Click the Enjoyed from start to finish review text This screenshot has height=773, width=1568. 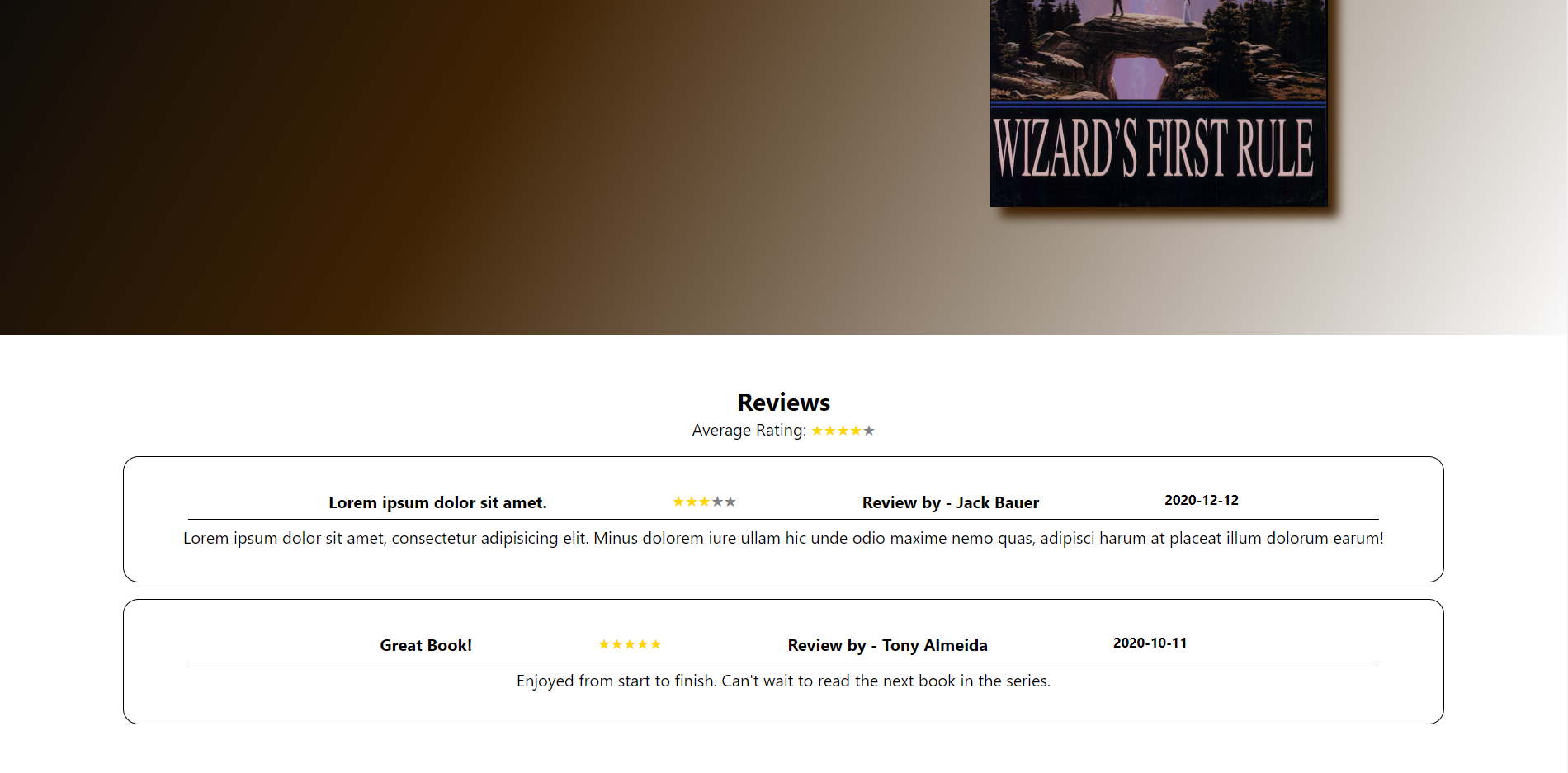[783, 681]
